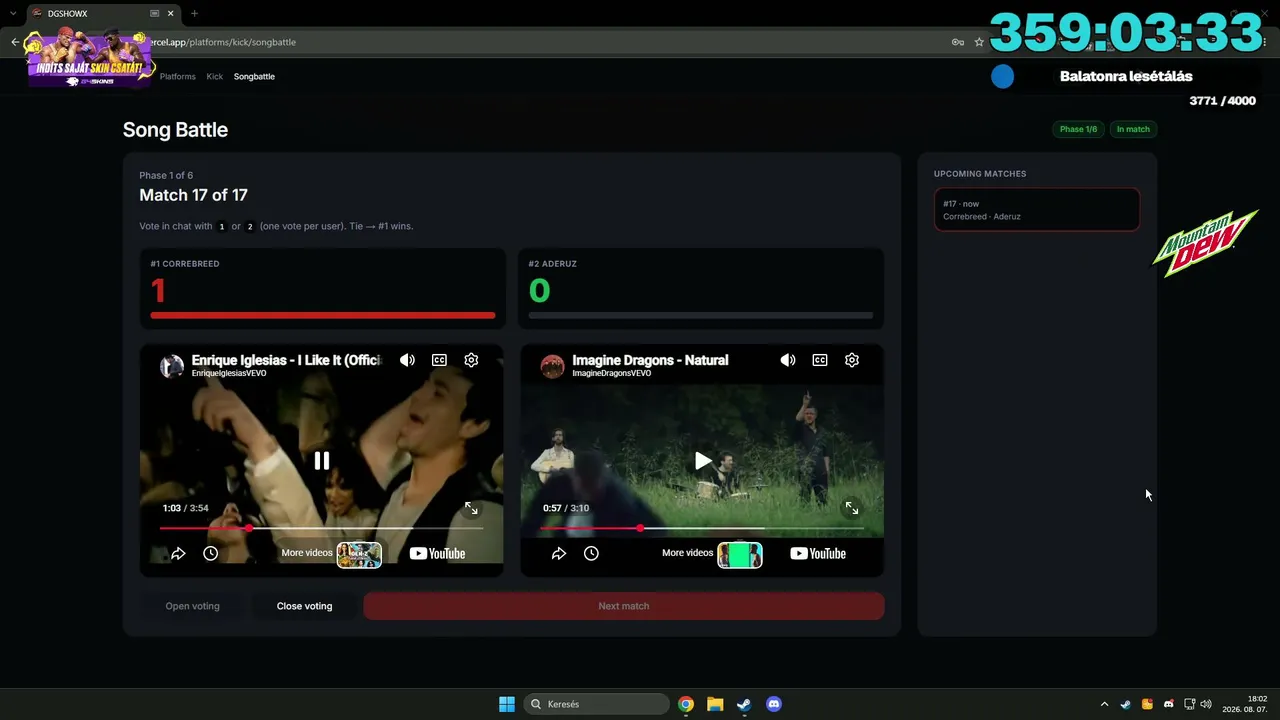Screen dimensions: 1280x720
Task: Click the Match 17 of 17 heading
Action: tap(193, 195)
